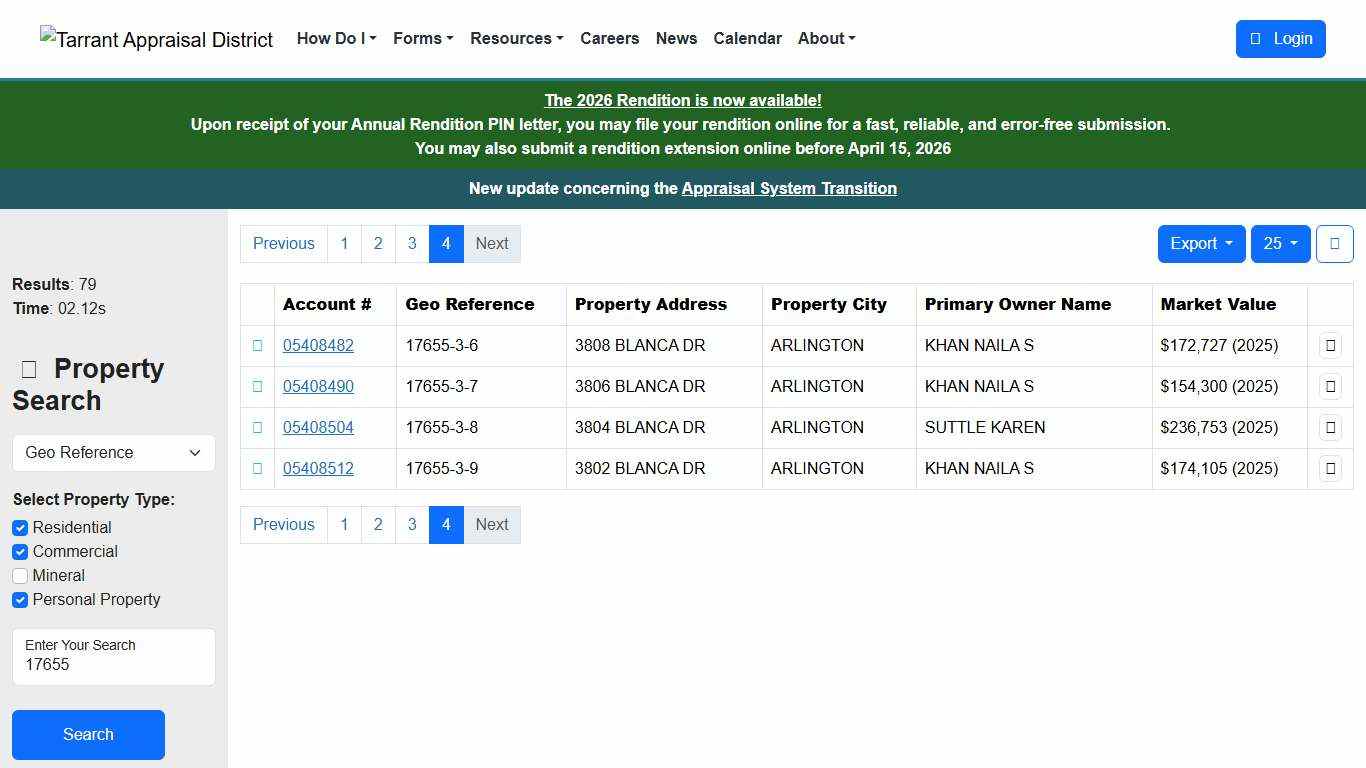Click the icon button beside the 25 dropdown
Image resolution: width=1366 pixels, height=768 pixels.
tap(1334, 243)
